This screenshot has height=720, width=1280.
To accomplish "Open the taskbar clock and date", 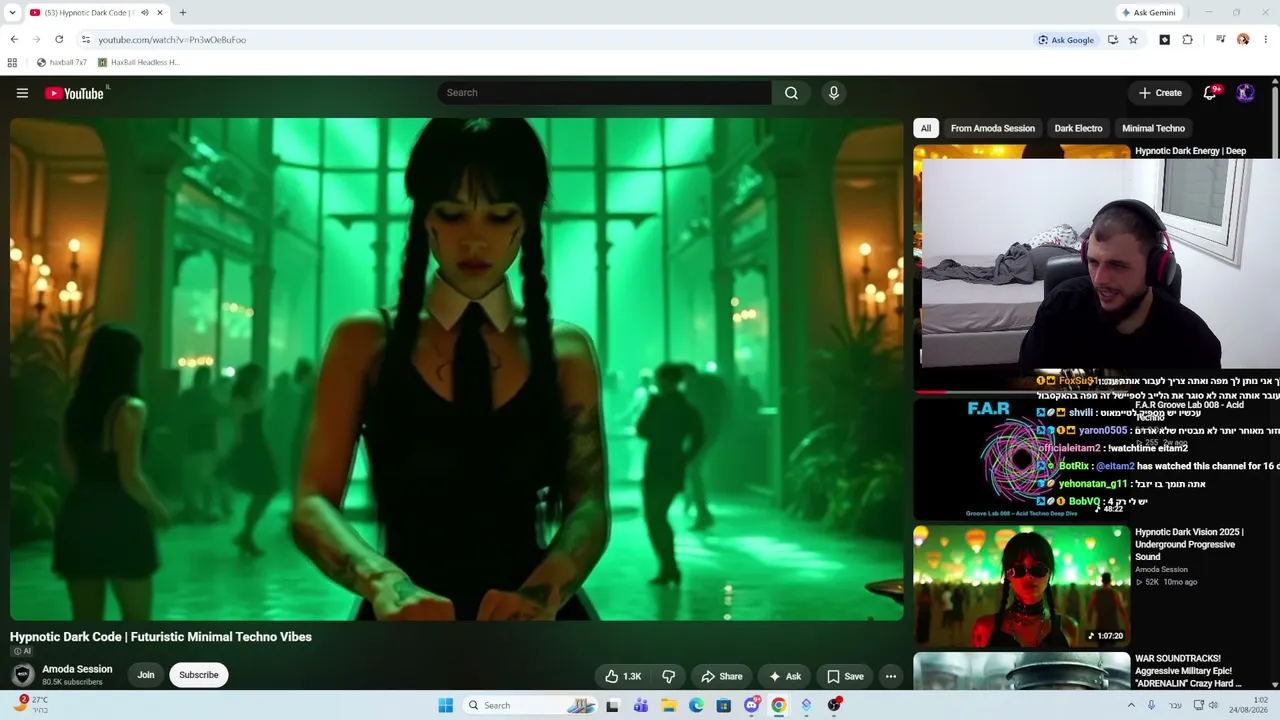I will (x=1249, y=705).
